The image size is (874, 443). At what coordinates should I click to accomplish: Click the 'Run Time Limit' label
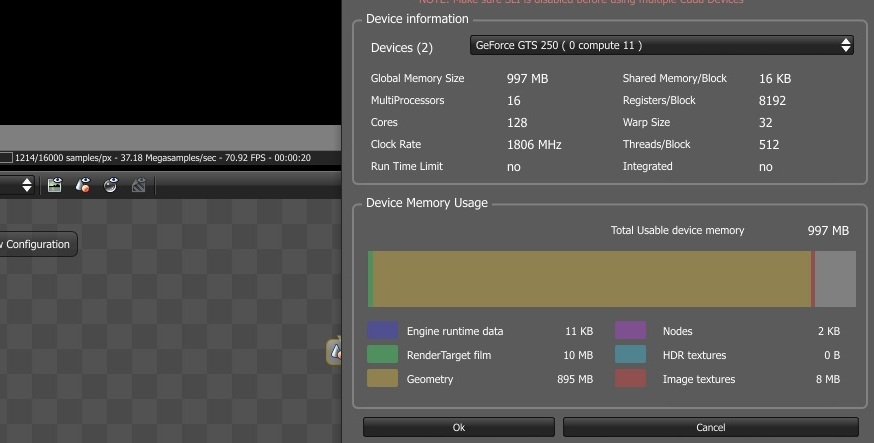point(407,166)
